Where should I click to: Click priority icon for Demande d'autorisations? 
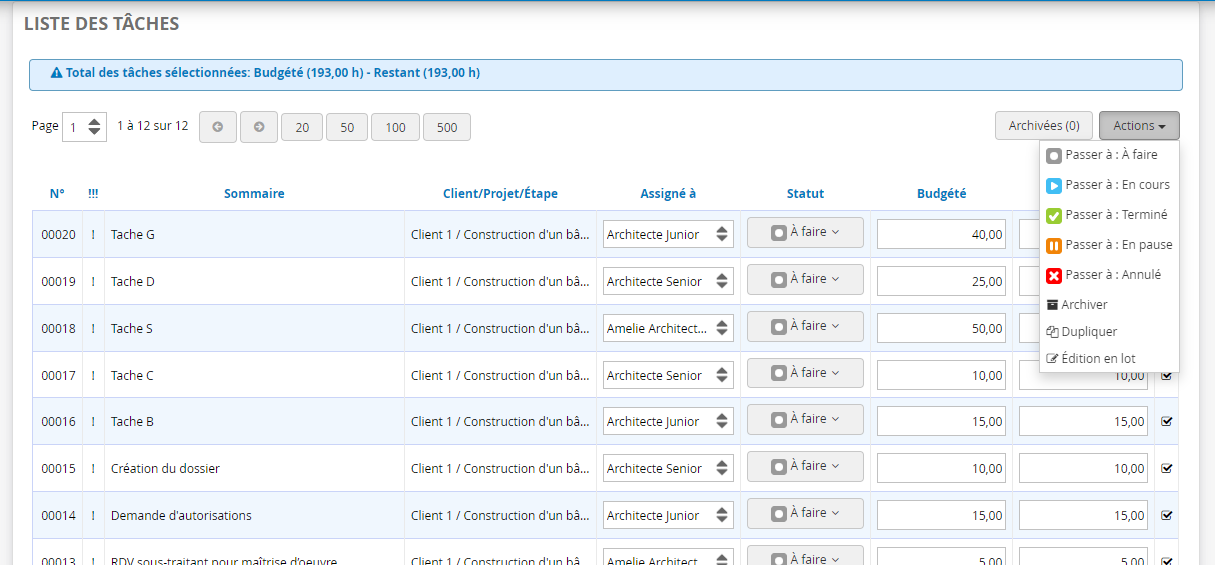click(94, 515)
